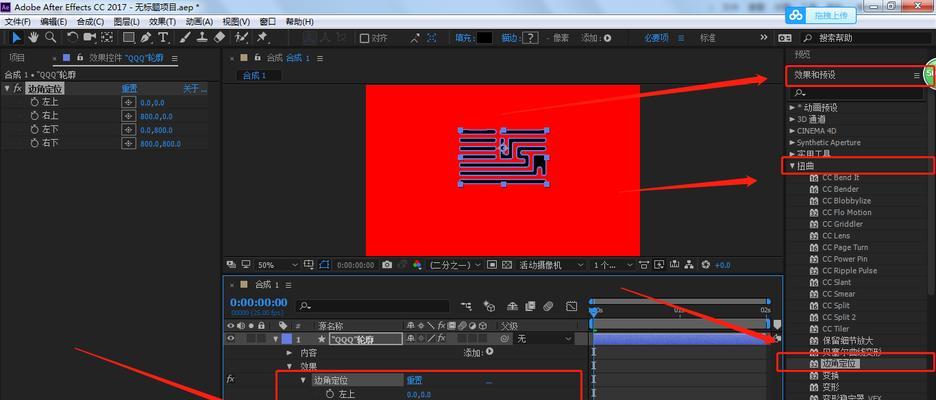This screenshot has height=400, width=936.
Task: Click the 拖拽上传 upload button
Action: coord(821,15)
